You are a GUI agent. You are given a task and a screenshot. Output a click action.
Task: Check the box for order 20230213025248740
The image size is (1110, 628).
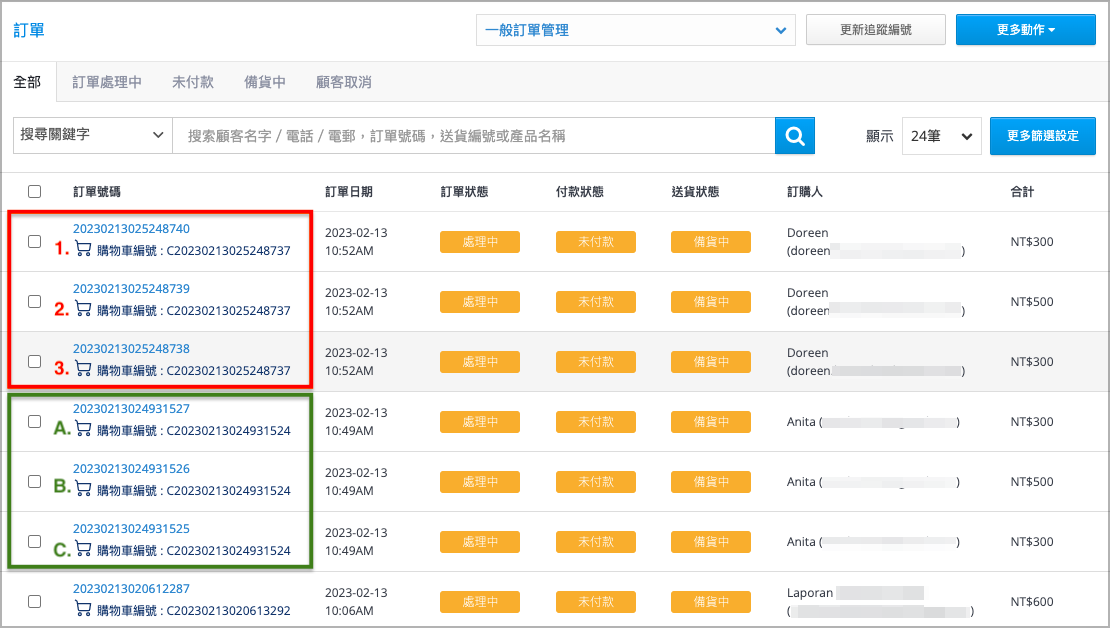click(34, 241)
